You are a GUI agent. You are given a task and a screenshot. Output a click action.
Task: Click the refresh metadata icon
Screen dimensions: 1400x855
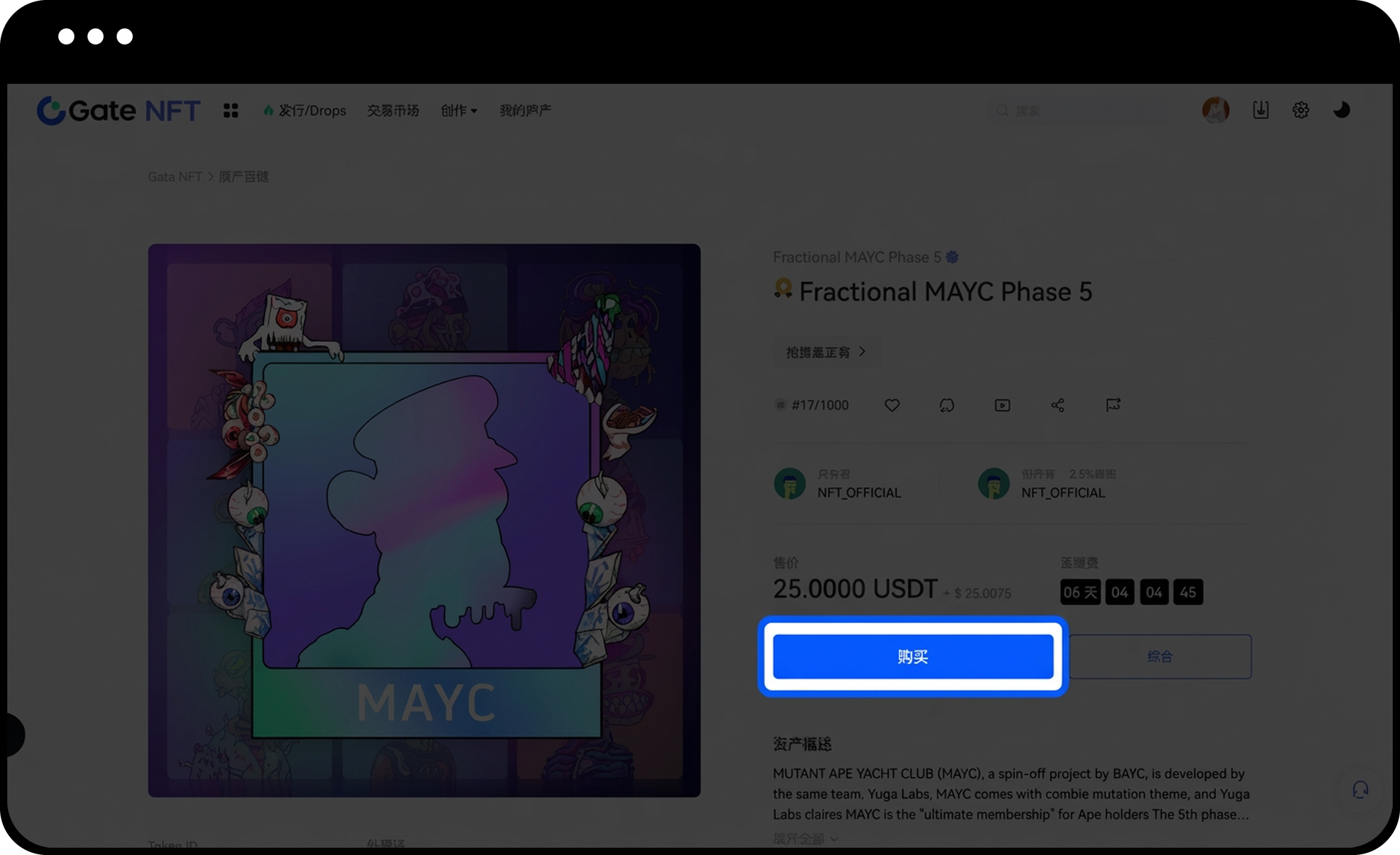pos(946,405)
